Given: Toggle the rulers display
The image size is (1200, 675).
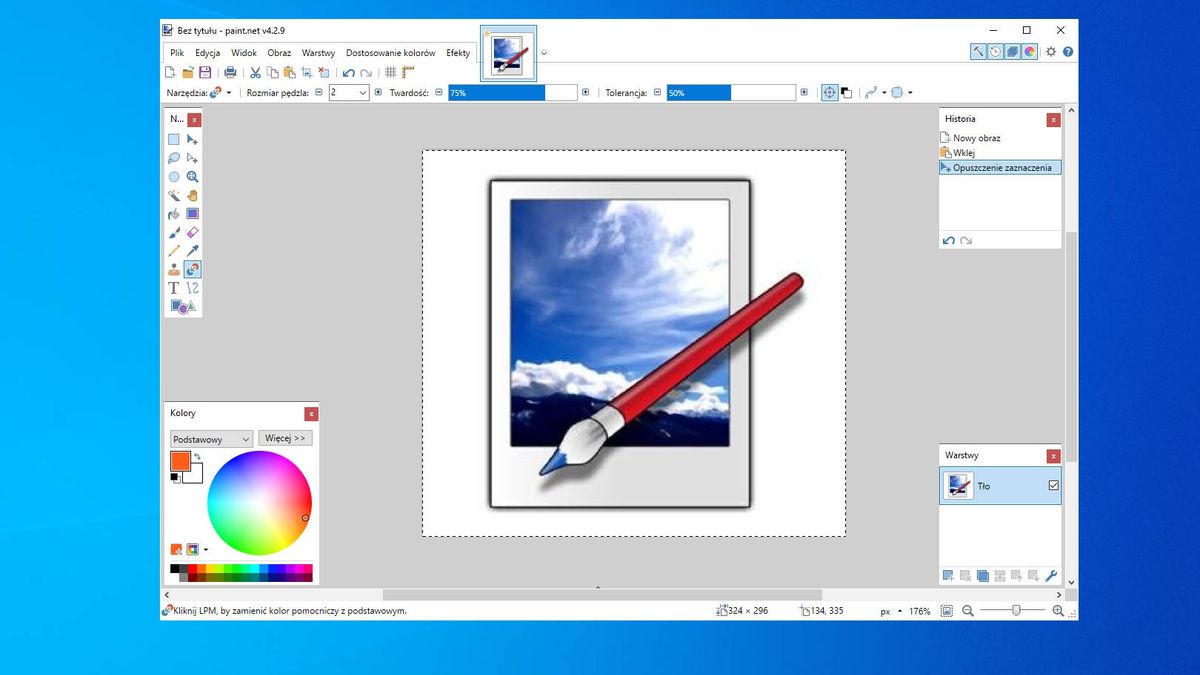Looking at the screenshot, I should (x=408, y=72).
